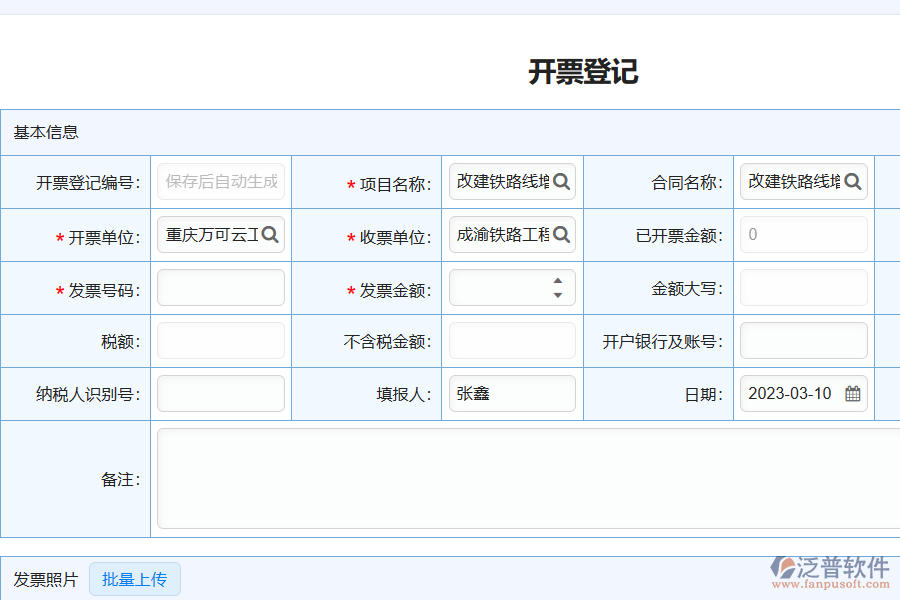Click inside the 开户银行及账号 input field
900x600 pixels.
click(x=802, y=340)
